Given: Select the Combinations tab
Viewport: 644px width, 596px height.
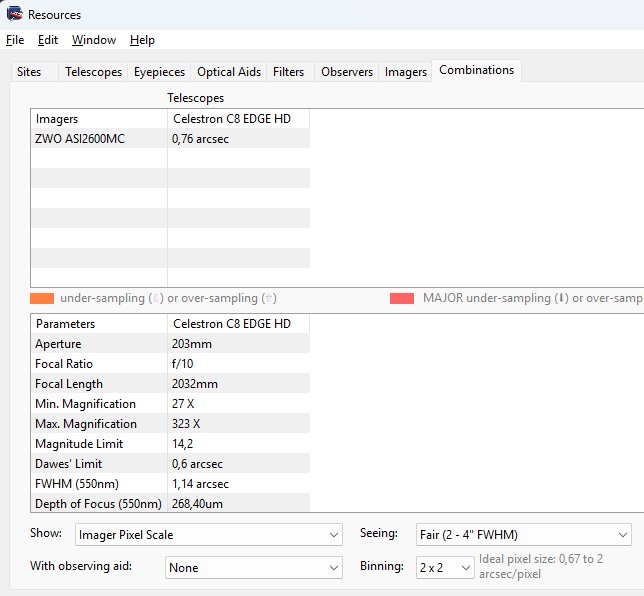Looking at the screenshot, I should 476,70.
